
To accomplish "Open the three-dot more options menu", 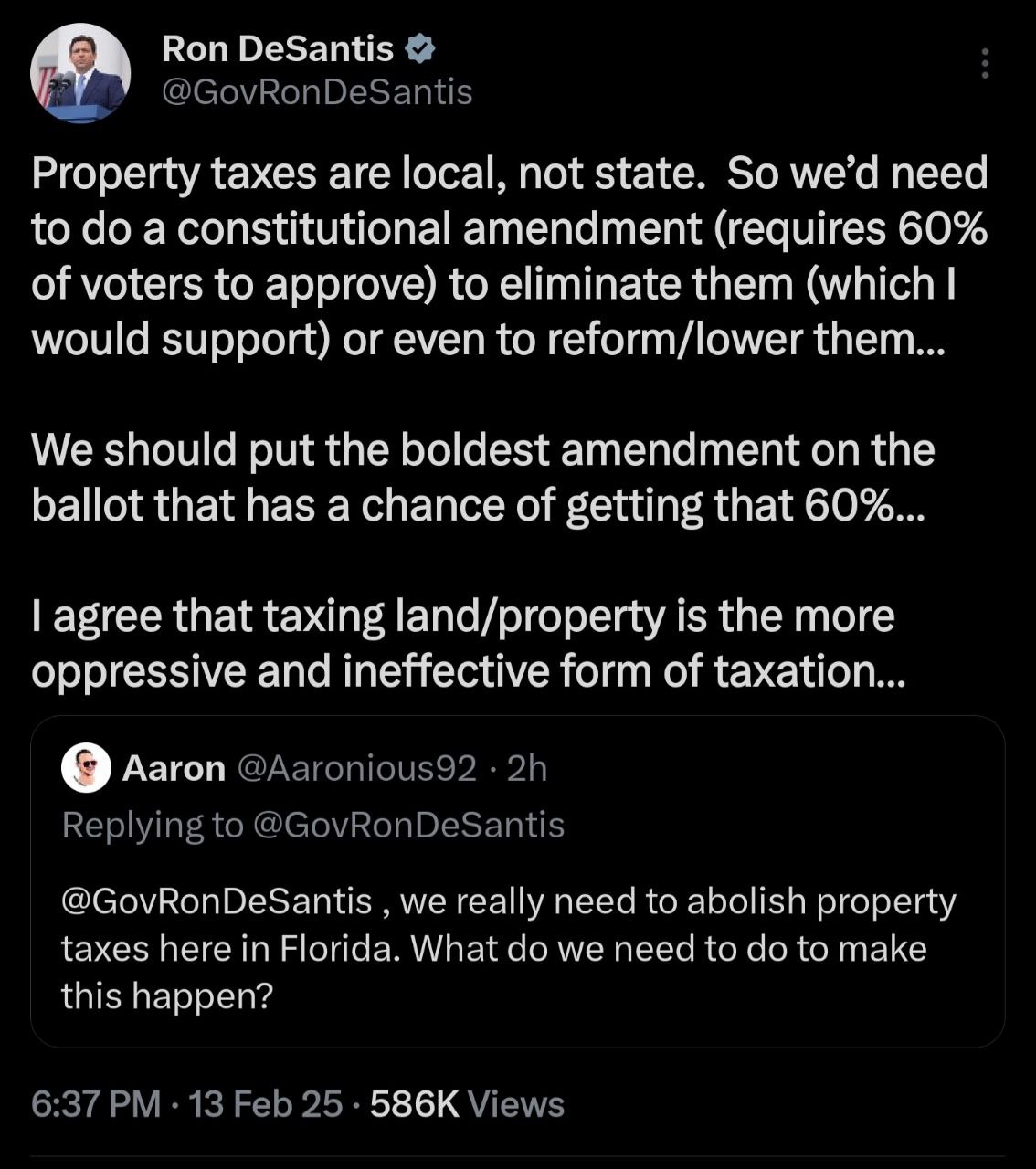I will (985, 64).
